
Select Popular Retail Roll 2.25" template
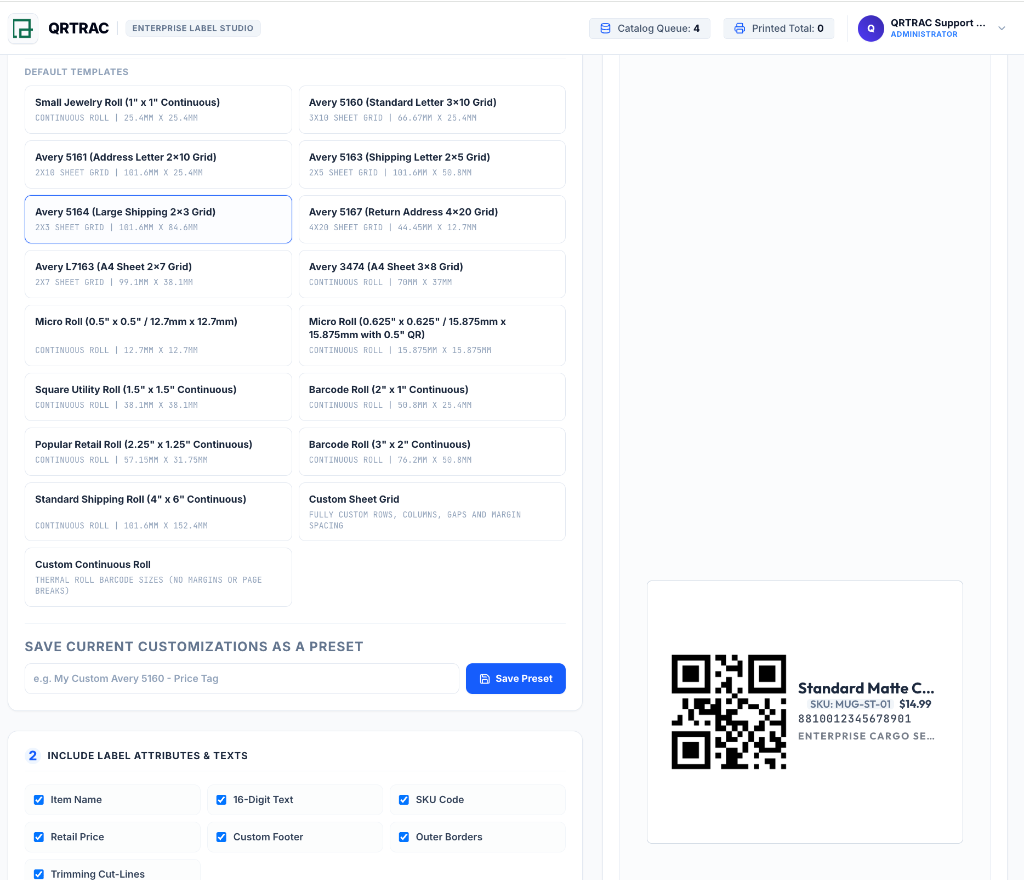click(158, 452)
